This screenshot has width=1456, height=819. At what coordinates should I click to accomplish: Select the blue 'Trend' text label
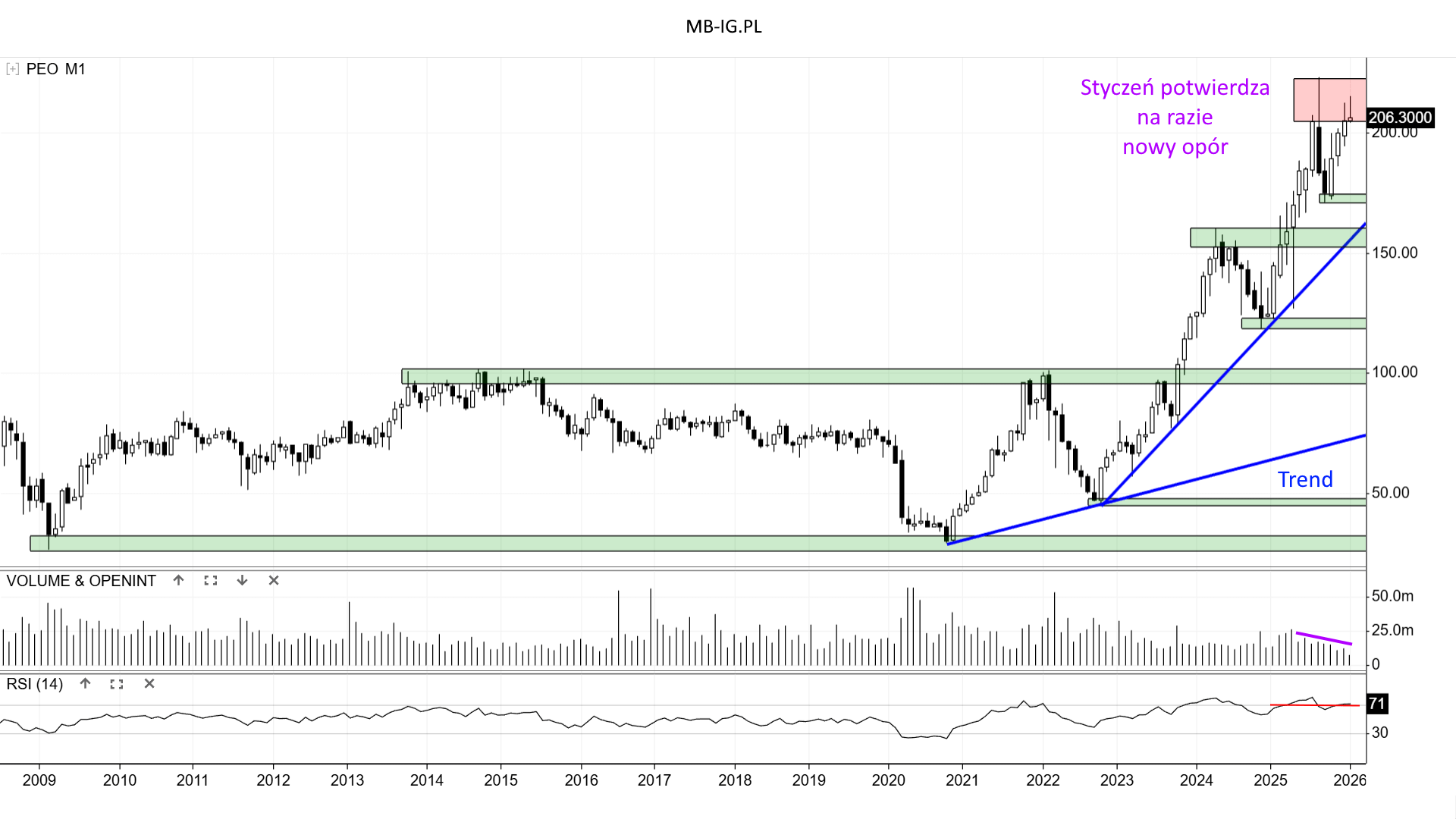(1304, 479)
